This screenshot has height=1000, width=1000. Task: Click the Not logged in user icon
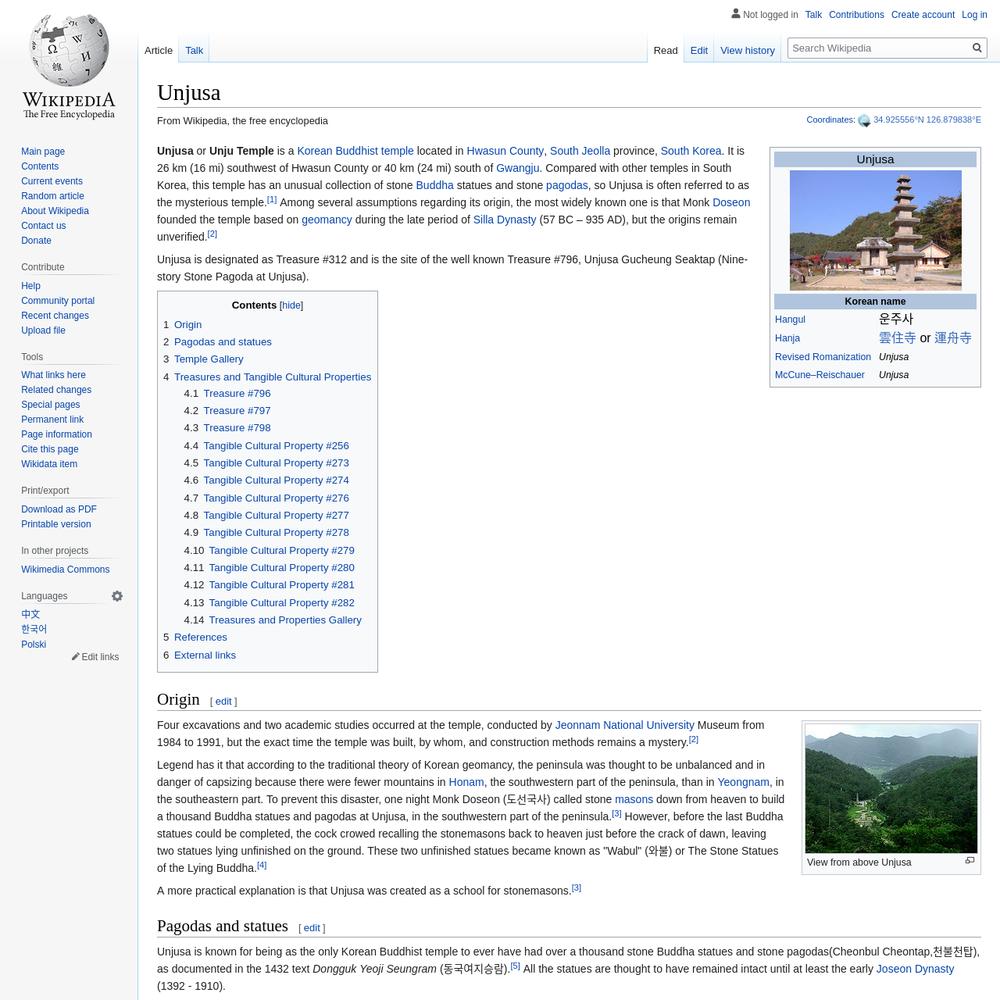[x=736, y=13]
